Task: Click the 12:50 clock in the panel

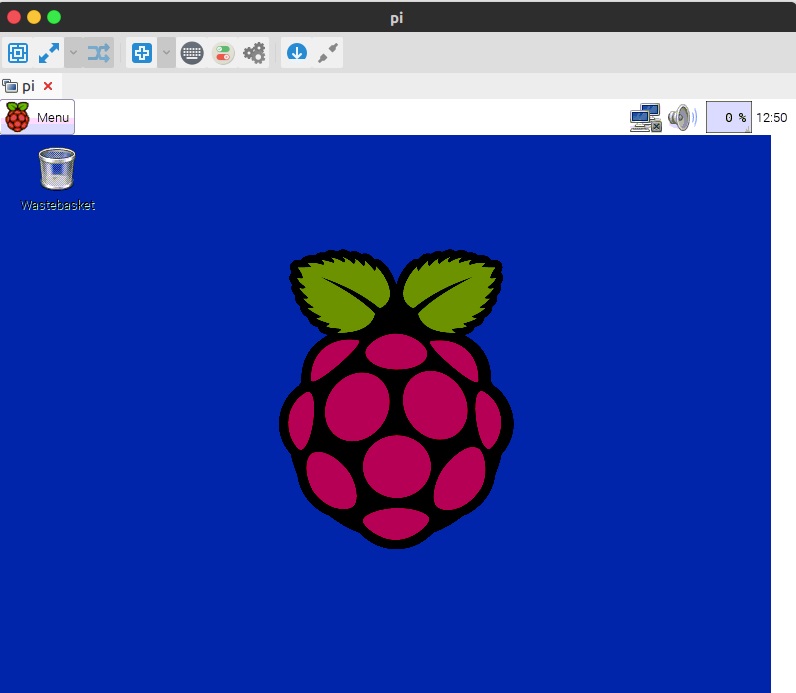Action: point(772,118)
